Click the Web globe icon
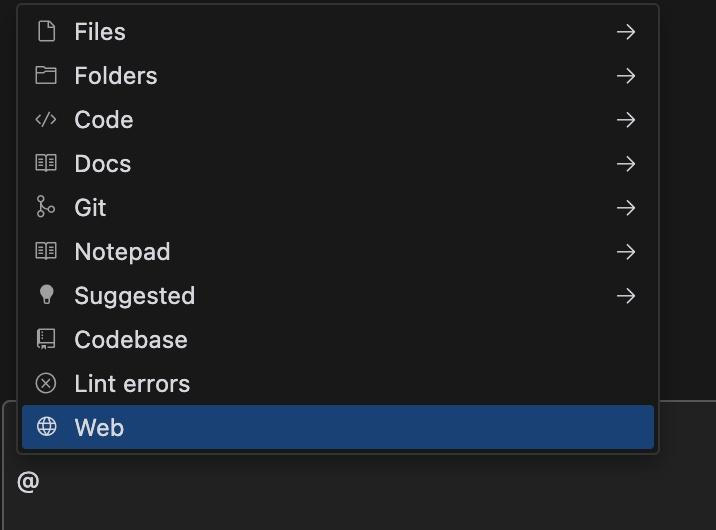Image resolution: width=716 pixels, height=530 pixels. click(x=46, y=428)
